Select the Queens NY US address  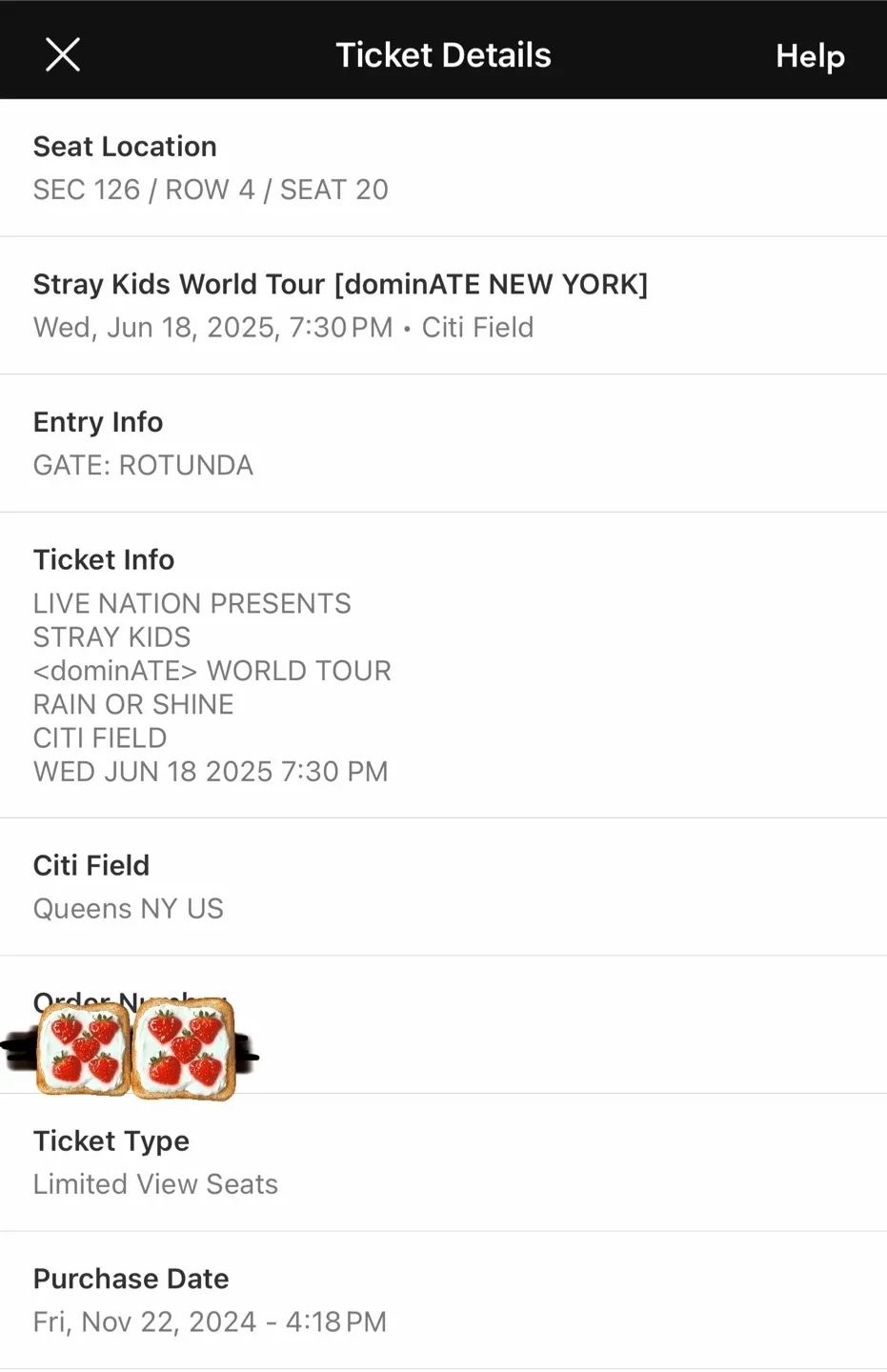[x=128, y=909]
